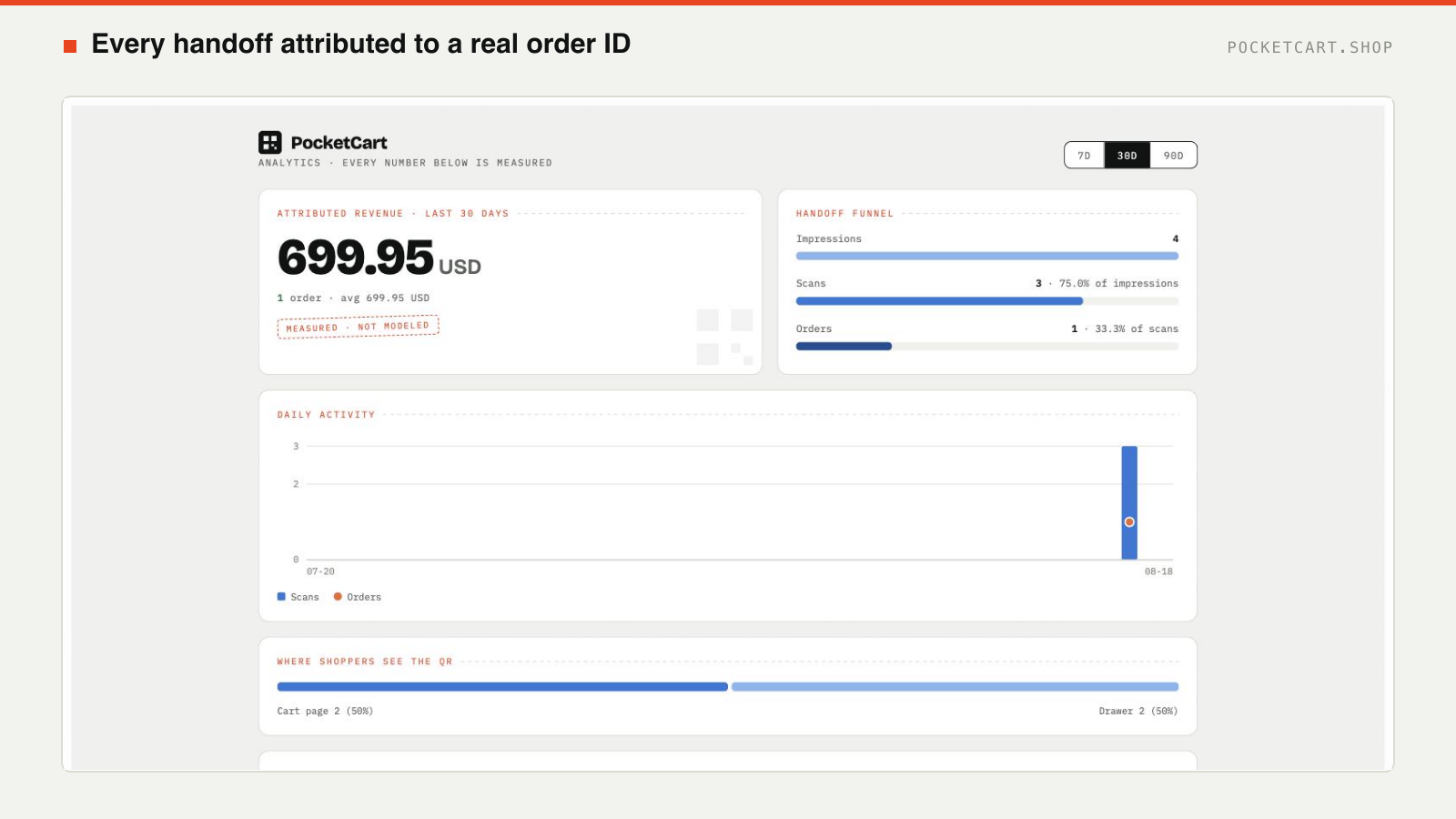Click the PocketCart logo icon
Screen dimensions: 1456x819
point(270,142)
